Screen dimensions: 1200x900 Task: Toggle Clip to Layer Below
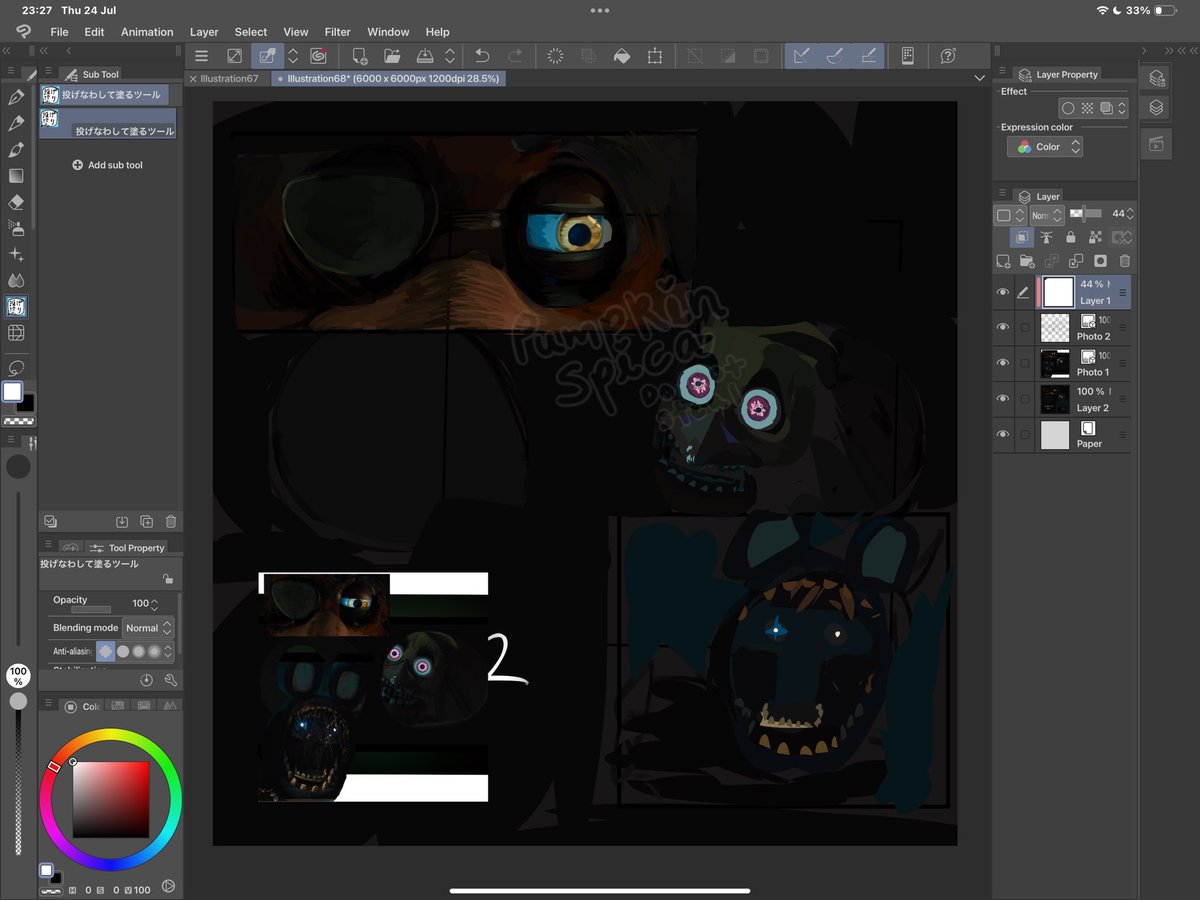1021,237
